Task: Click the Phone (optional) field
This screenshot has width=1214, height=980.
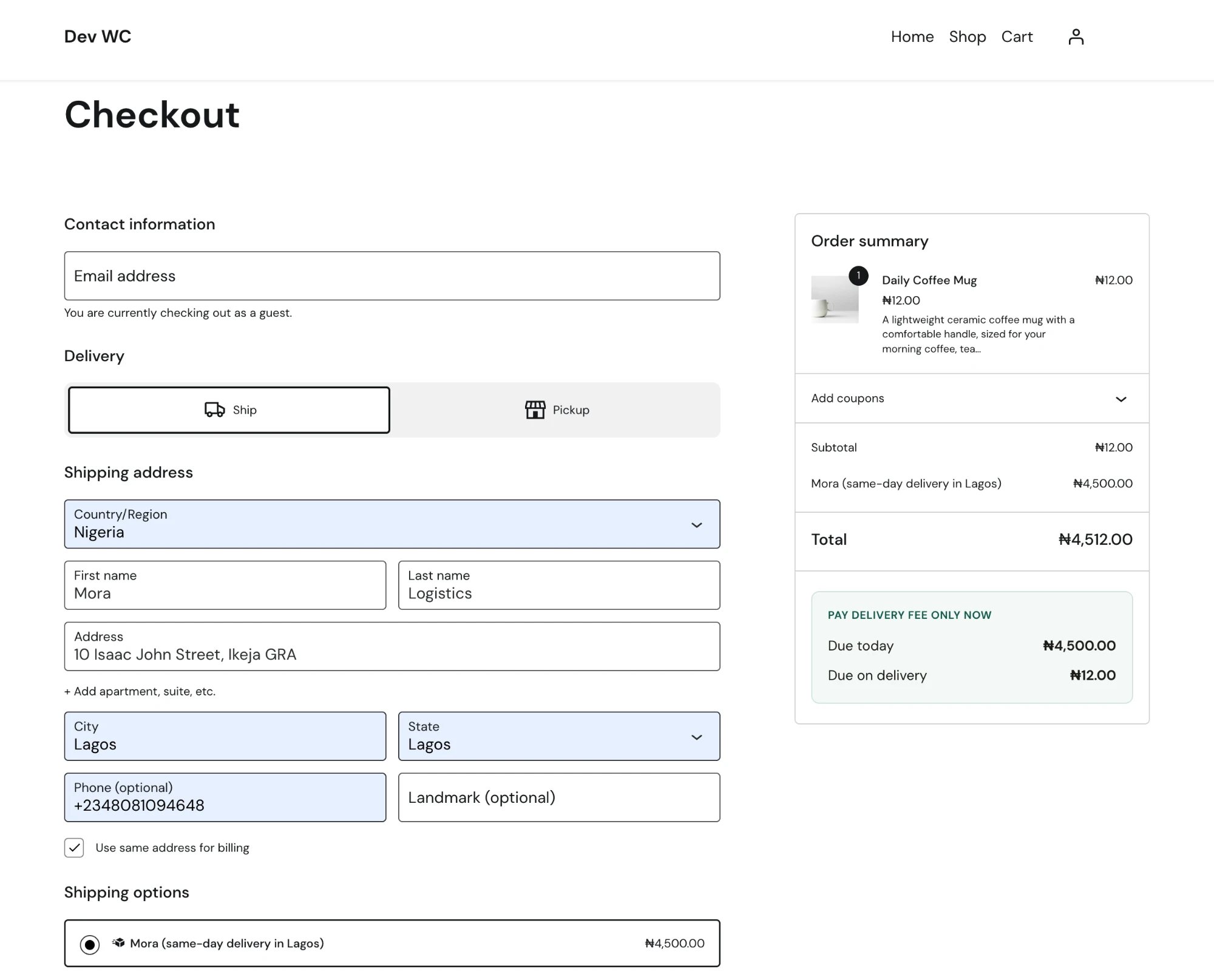Action: coord(225,797)
